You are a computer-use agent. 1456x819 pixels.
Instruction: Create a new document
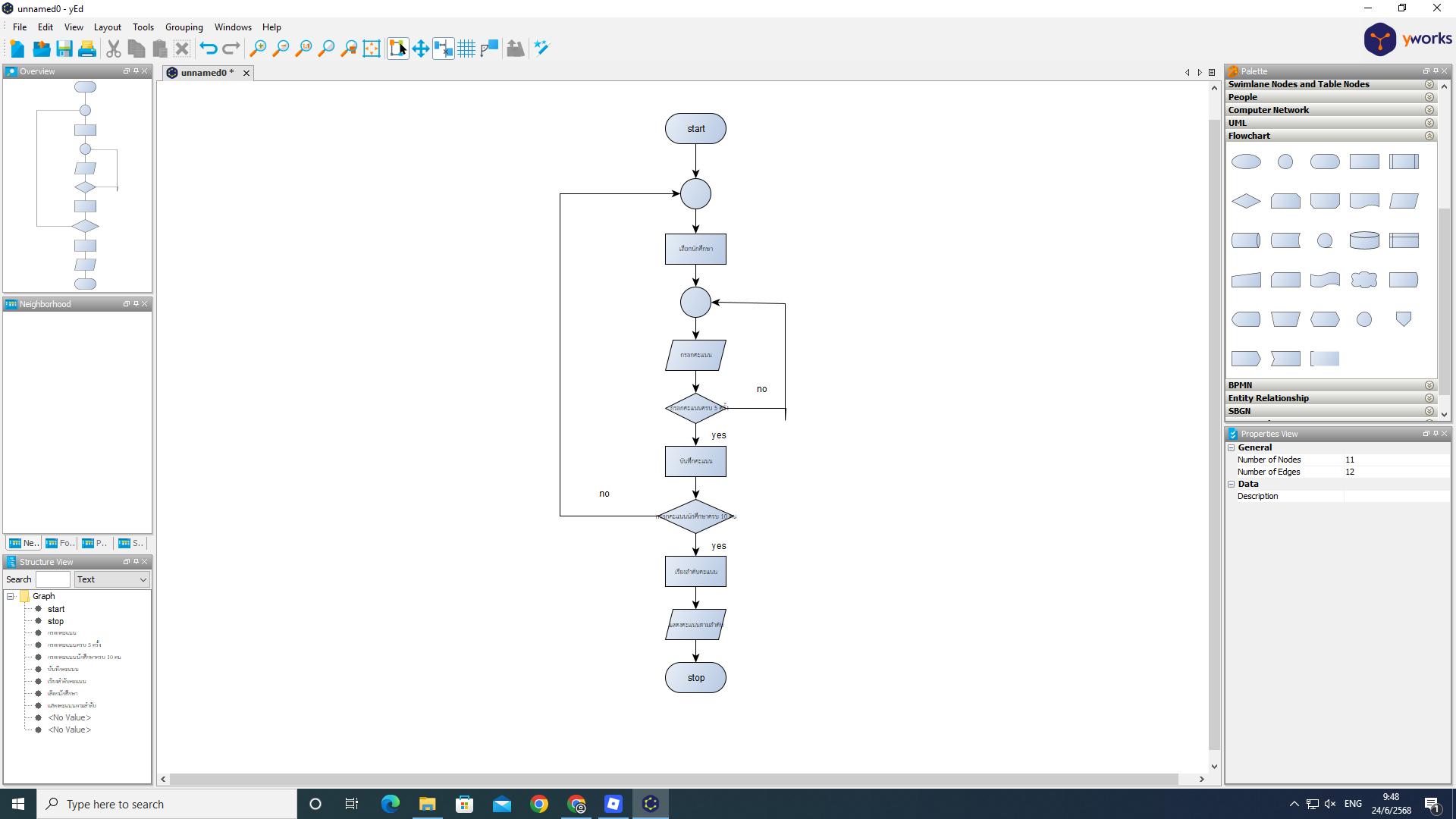17,49
